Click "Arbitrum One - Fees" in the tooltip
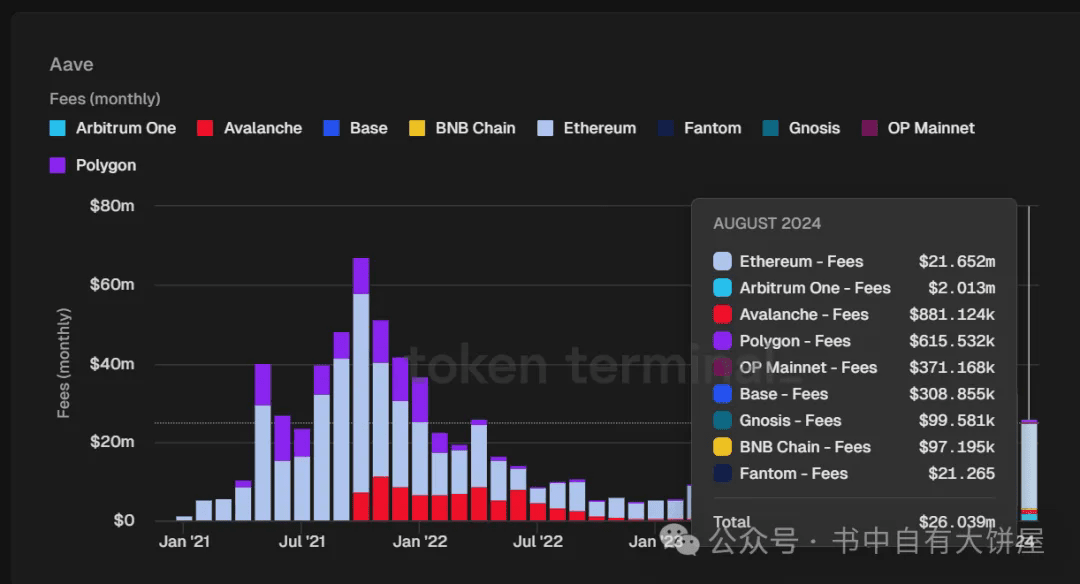1080x584 pixels. coord(815,288)
